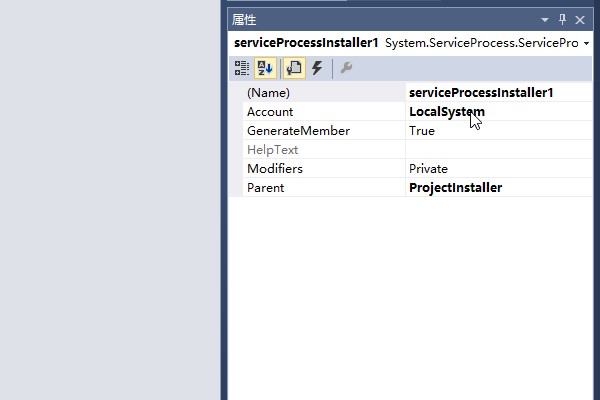Image resolution: width=600 pixels, height=400 pixels.
Task: Expand the serviceProcessInstaller1 object selector dropdown
Action: (x=585, y=44)
